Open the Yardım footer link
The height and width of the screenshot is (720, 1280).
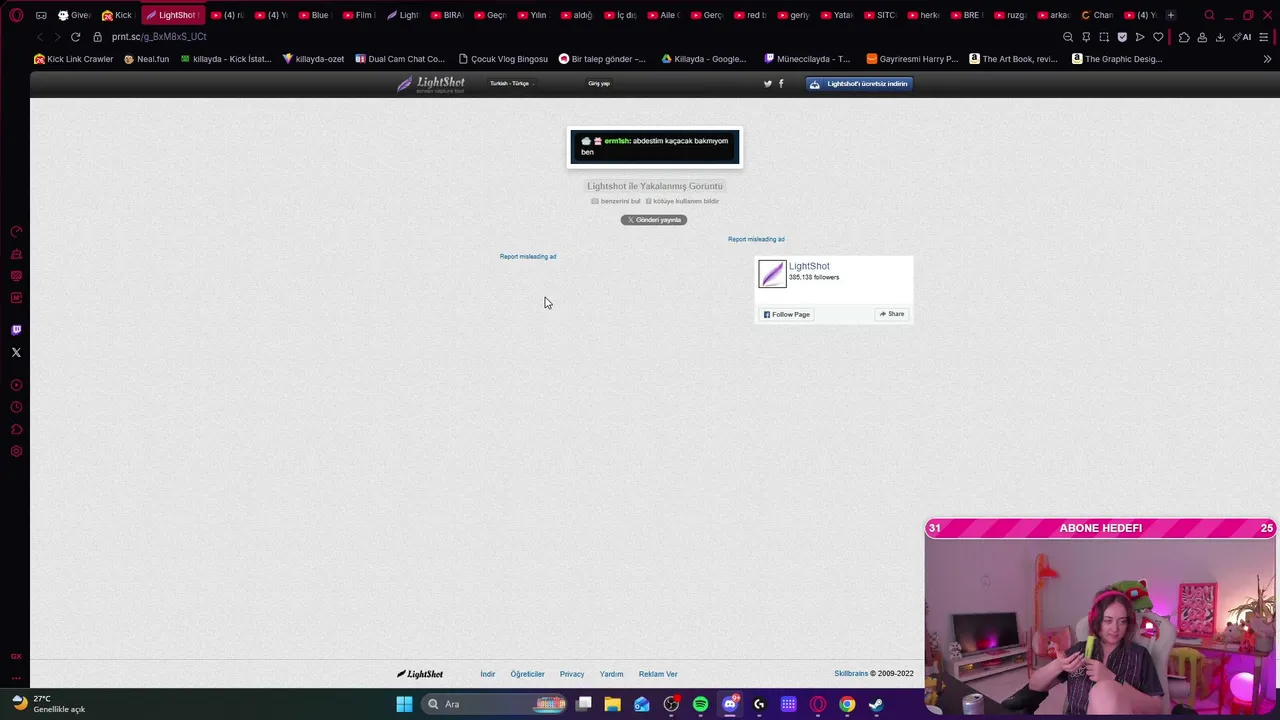click(x=611, y=674)
